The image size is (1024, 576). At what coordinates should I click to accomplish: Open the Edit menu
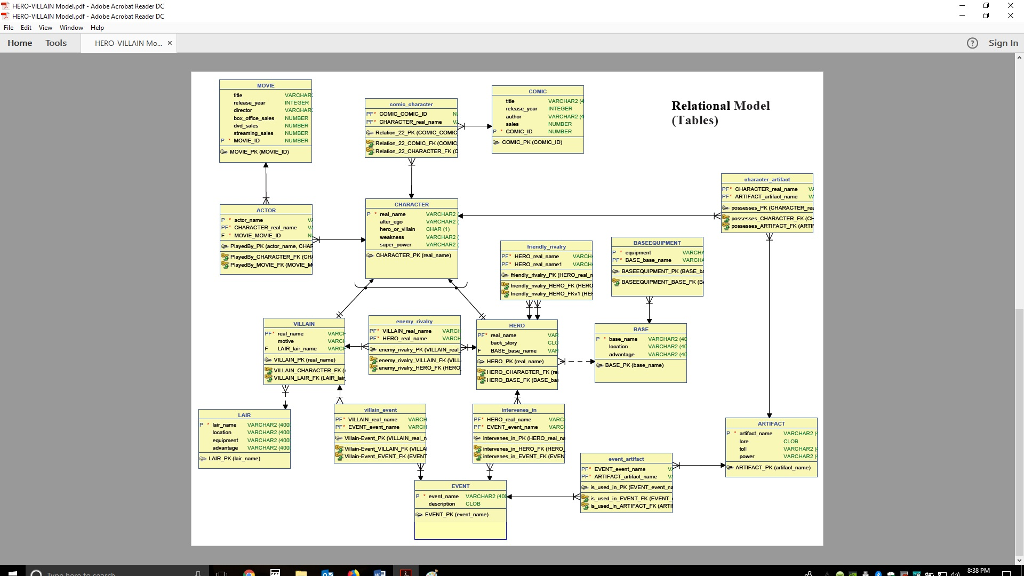29,27
